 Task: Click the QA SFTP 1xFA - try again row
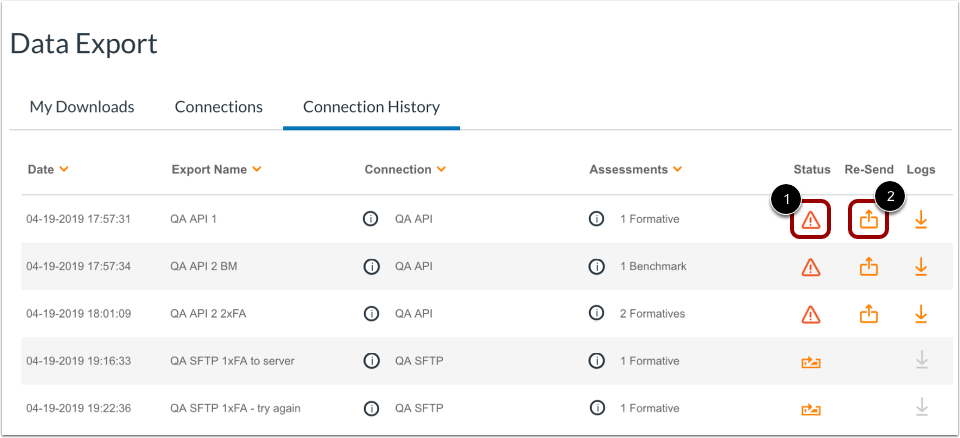click(235, 408)
